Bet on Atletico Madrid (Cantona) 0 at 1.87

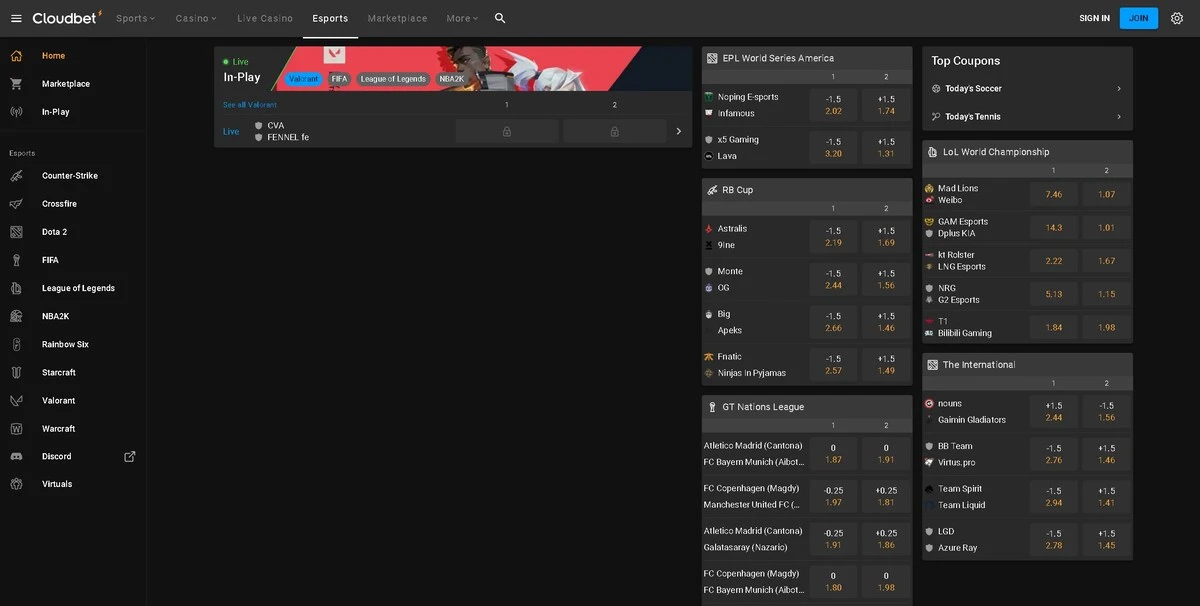tap(833, 454)
